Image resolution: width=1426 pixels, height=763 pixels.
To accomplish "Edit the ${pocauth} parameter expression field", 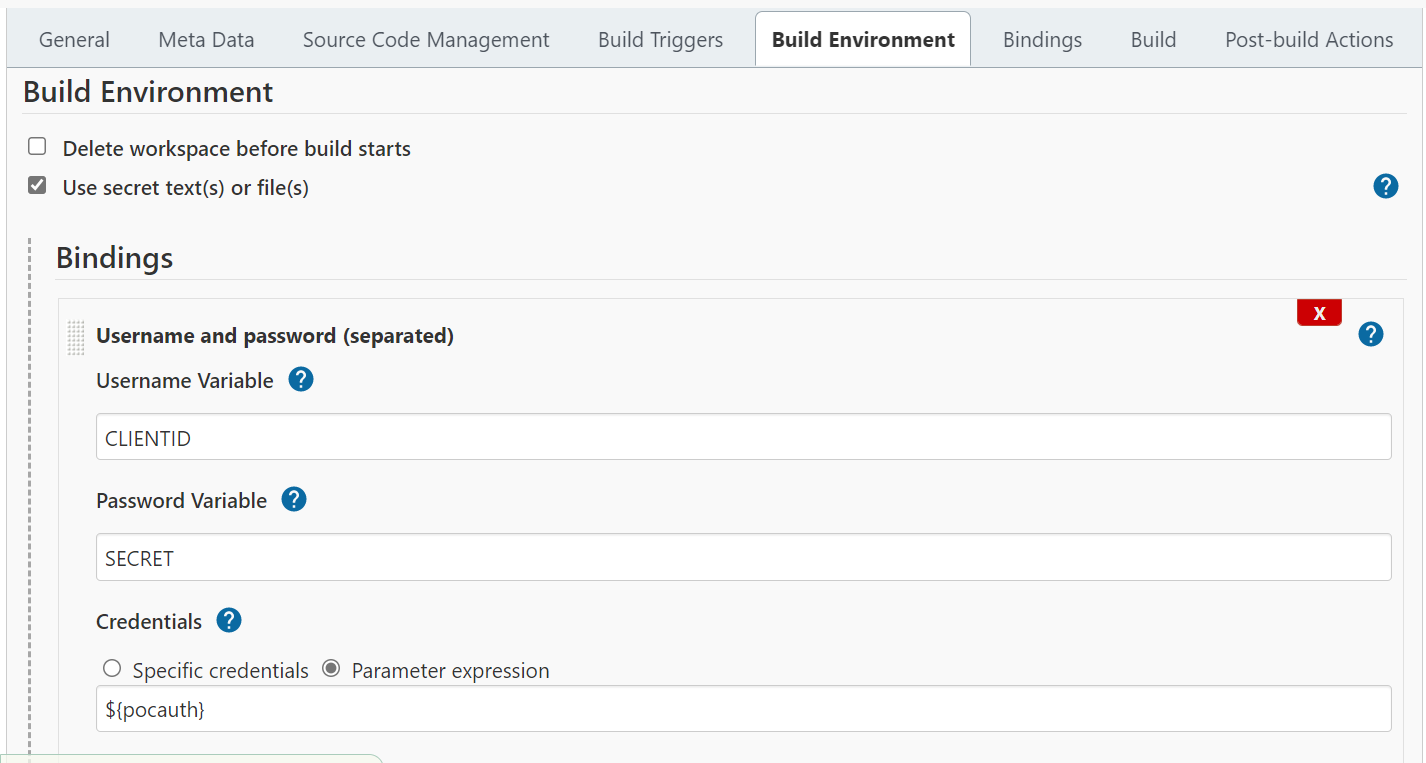I will pos(743,709).
